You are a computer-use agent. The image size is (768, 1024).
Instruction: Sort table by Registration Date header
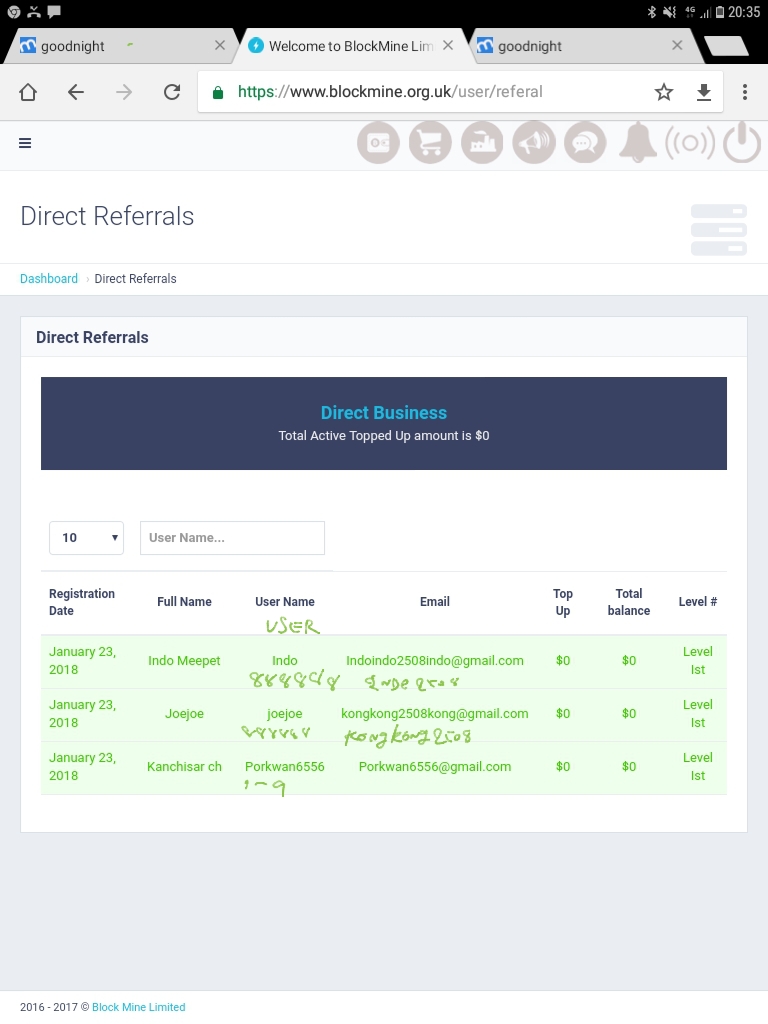point(82,602)
